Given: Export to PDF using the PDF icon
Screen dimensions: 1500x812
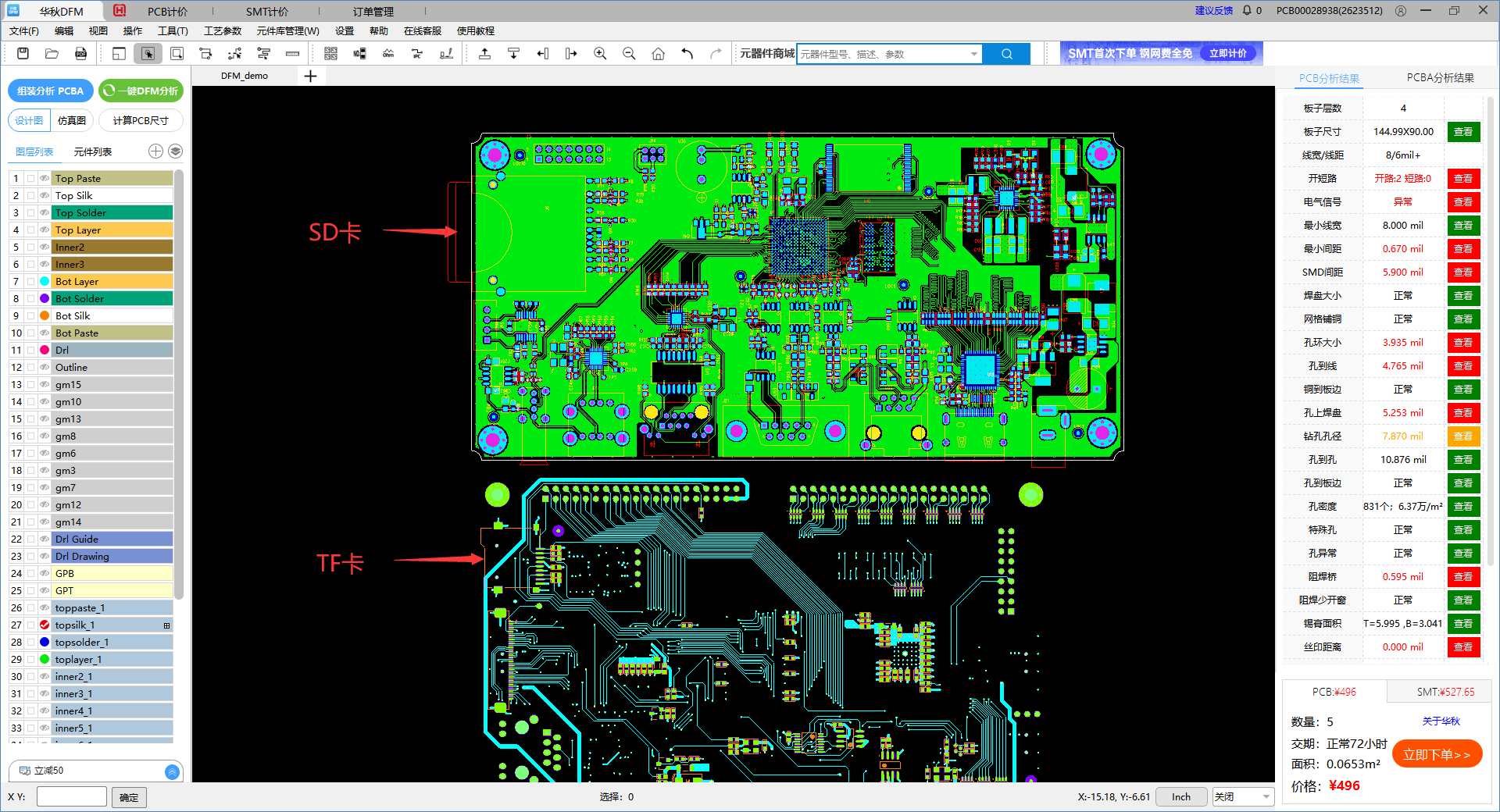Looking at the screenshot, I should 80,53.
